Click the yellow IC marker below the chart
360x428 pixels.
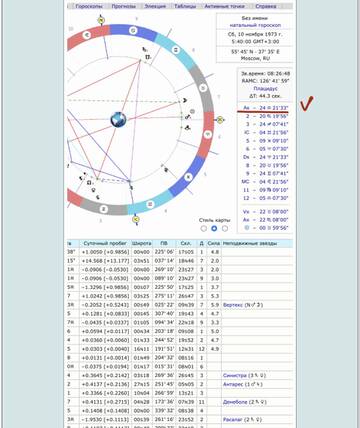coord(136,219)
